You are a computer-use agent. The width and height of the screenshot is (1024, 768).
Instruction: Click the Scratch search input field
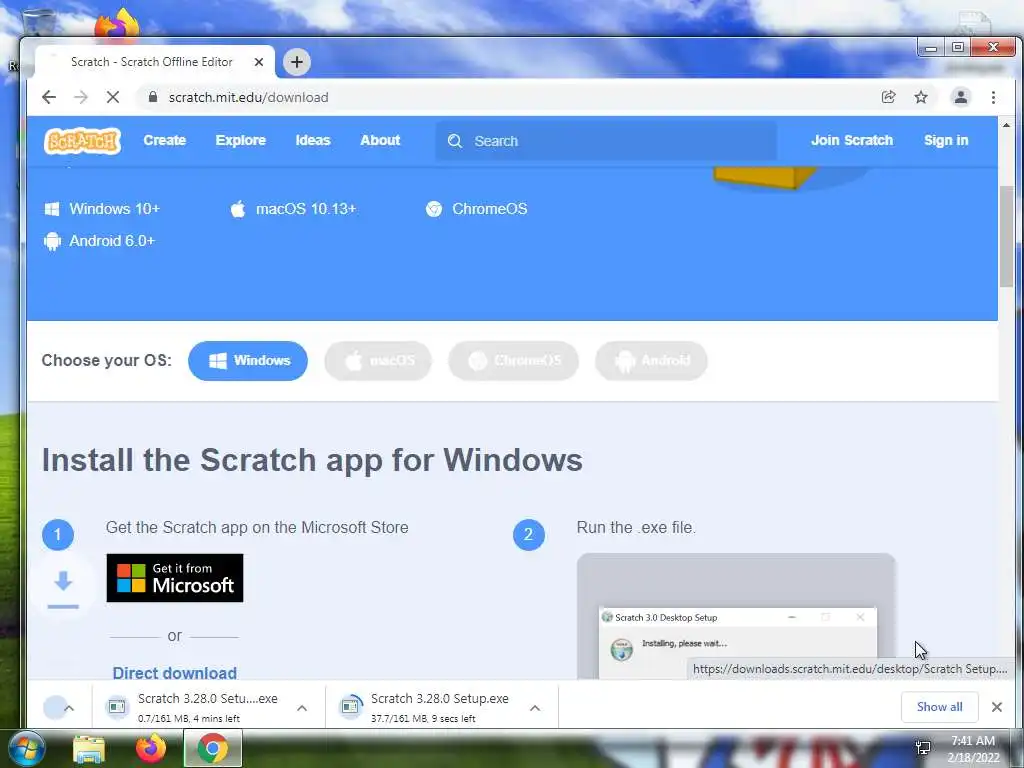pyautogui.click(x=606, y=141)
